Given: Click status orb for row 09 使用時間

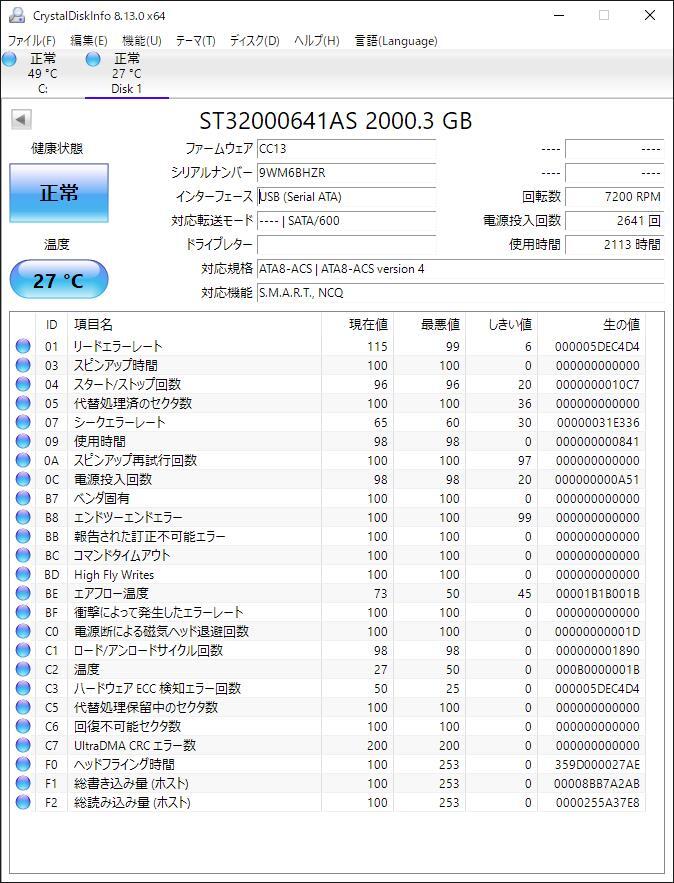Looking at the screenshot, I should coord(23,442).
